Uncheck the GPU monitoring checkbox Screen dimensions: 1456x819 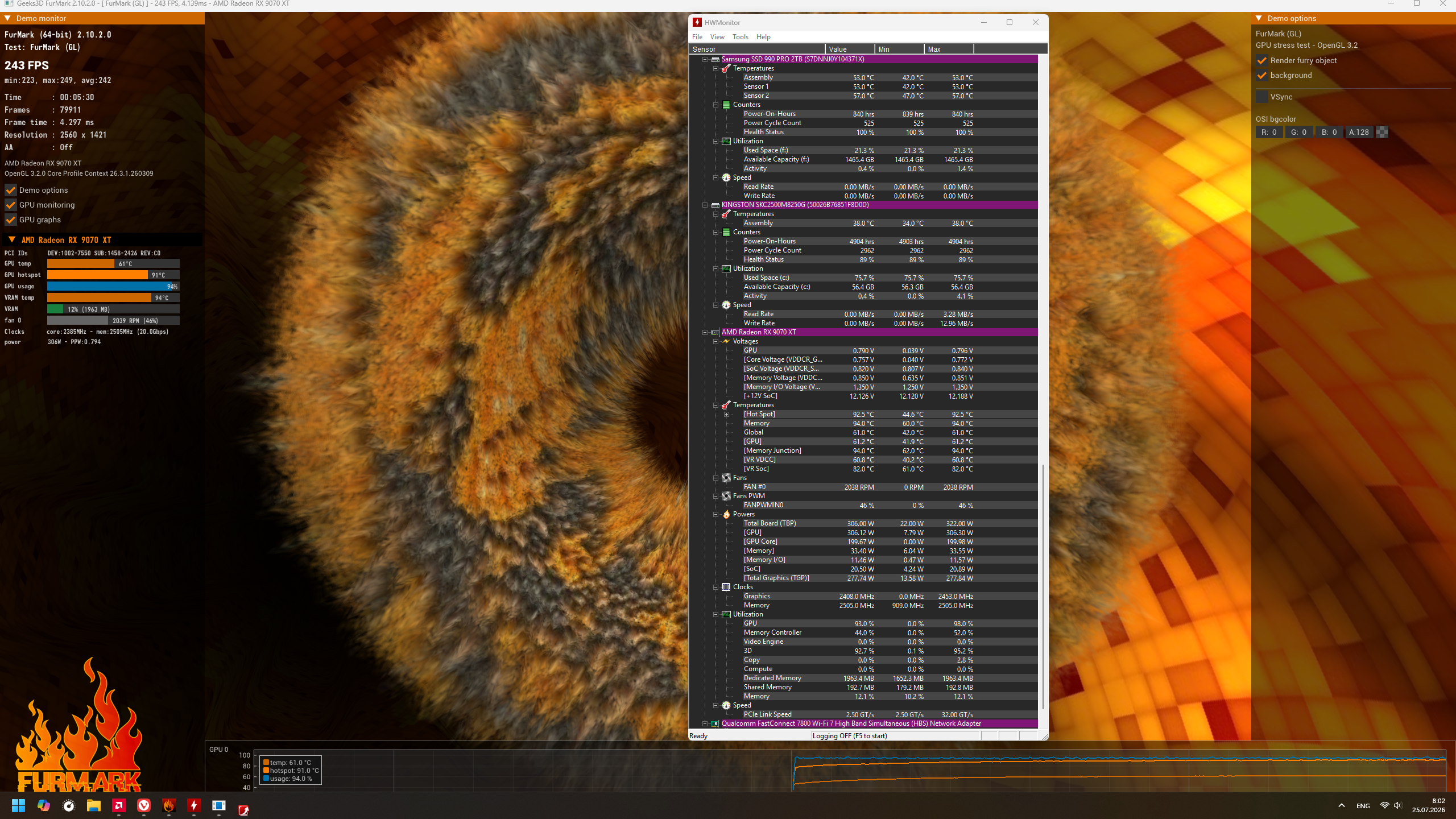tap(10, 205)
